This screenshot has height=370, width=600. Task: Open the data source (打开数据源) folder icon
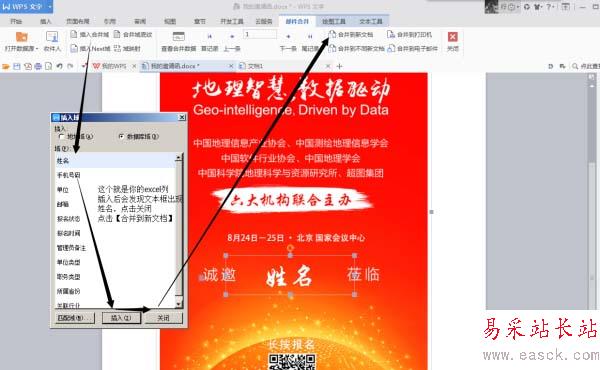(x=21, y=37)
